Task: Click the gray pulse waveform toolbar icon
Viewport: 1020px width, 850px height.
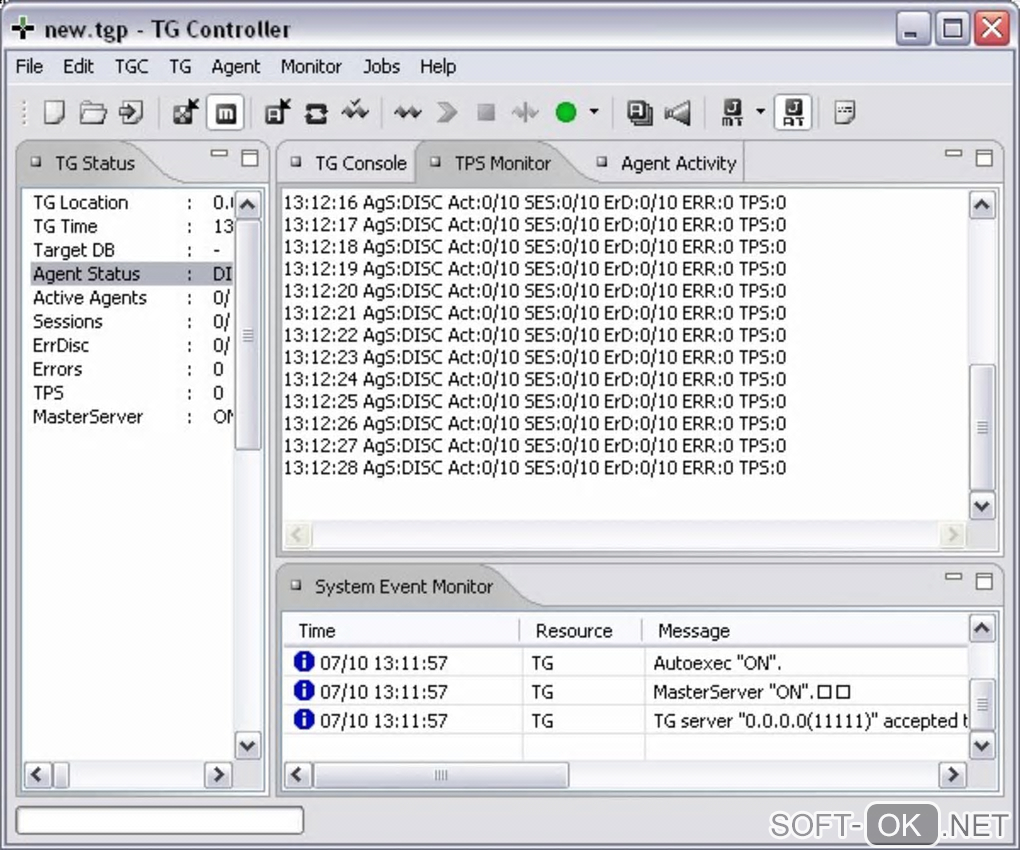Action: pyautogui.click(x=525, y=113)
